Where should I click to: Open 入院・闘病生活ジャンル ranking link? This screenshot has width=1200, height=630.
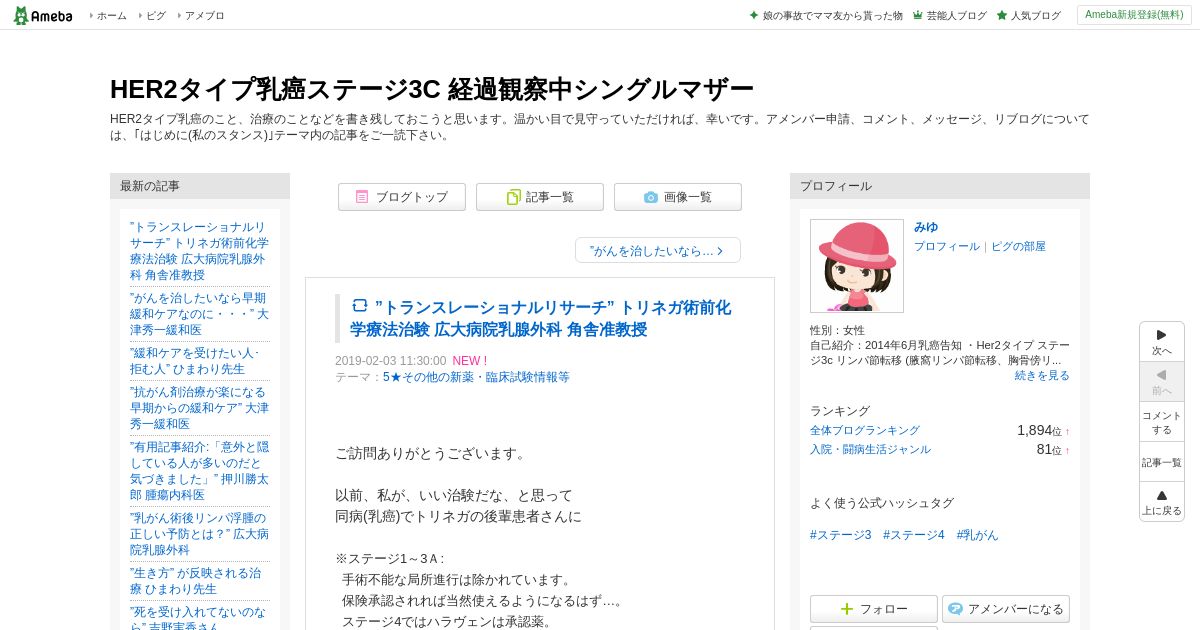click(x=870, y=449)
